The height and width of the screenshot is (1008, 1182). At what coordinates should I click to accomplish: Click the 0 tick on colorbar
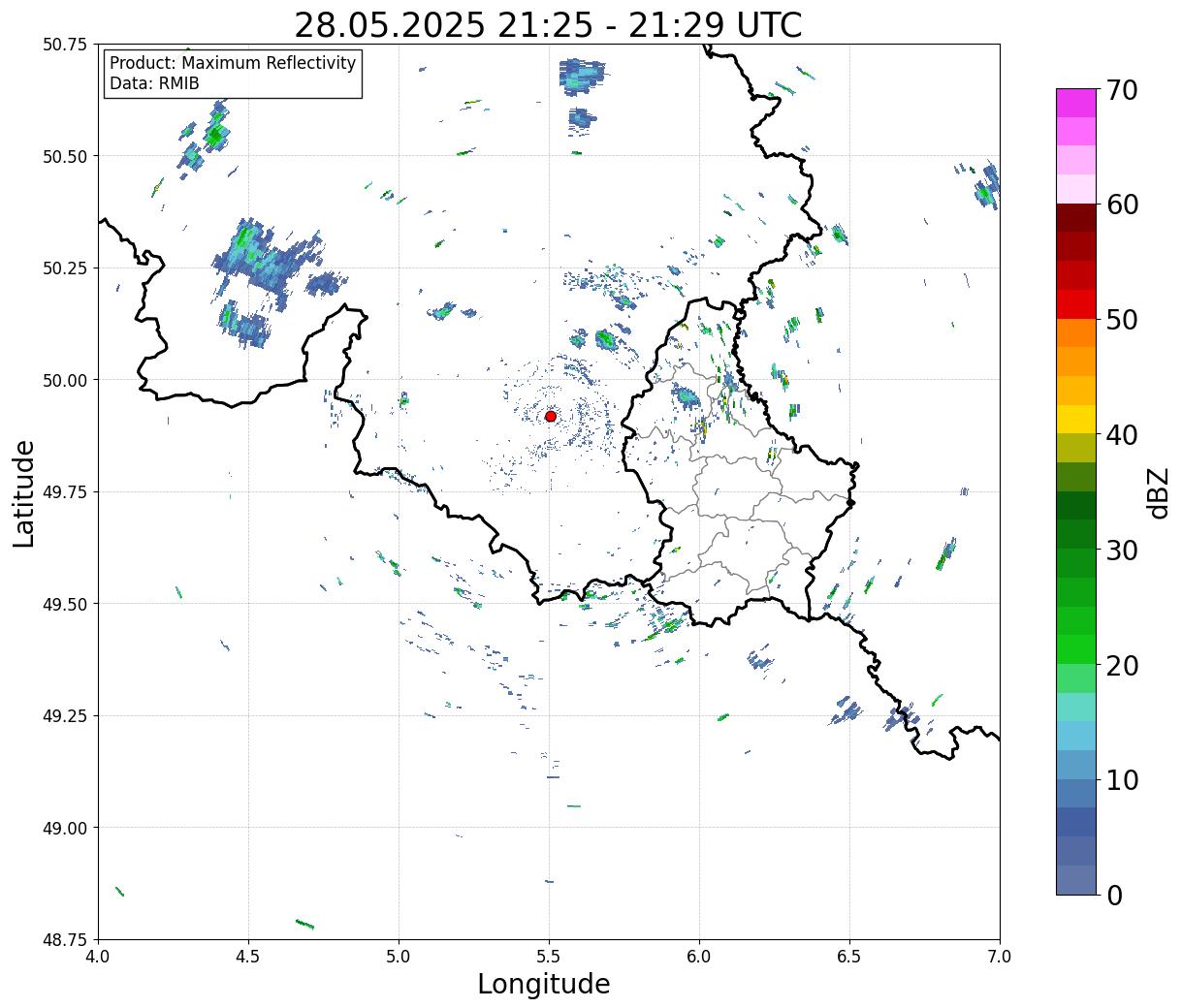(x=1113, y=895)
